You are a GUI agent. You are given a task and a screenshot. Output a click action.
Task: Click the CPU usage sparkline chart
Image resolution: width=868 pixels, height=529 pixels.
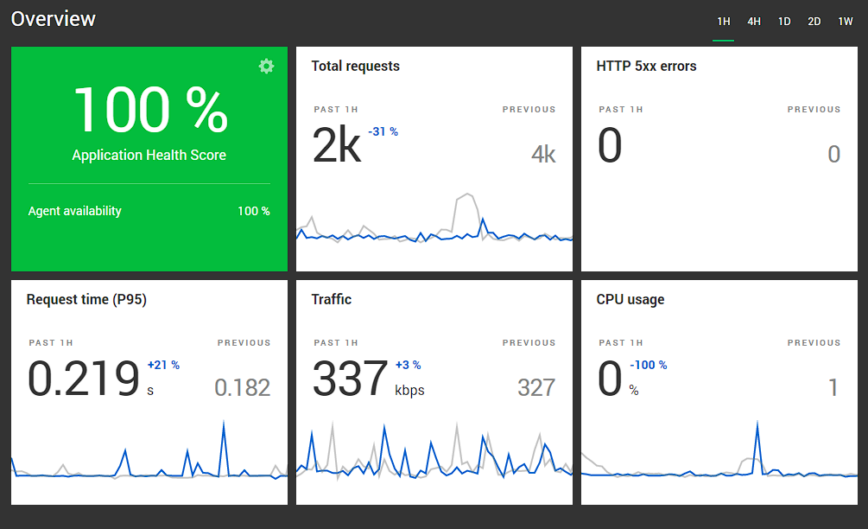(x=719, y=449)
